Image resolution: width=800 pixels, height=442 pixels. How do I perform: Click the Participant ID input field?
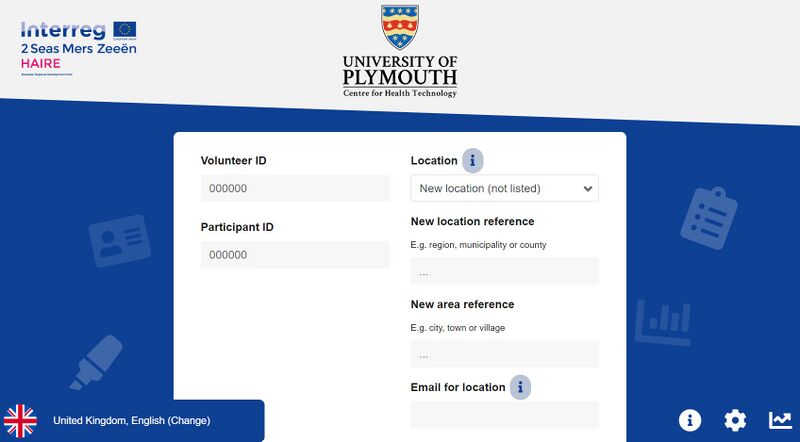coord(295,255)
